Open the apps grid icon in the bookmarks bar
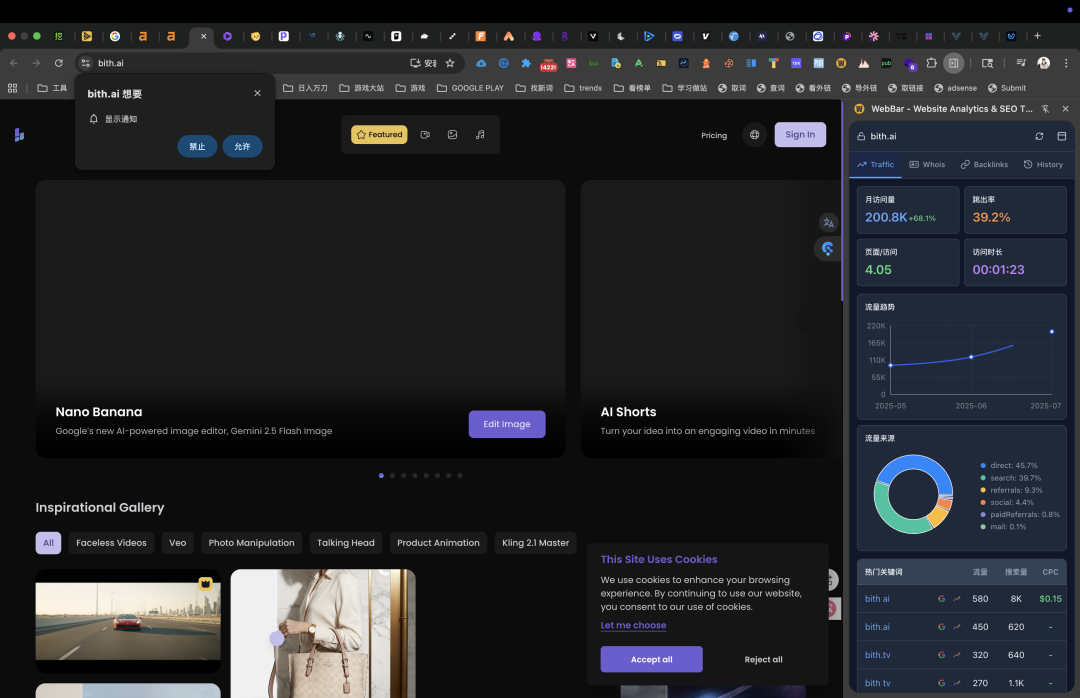Screen dimensions: 1080x698 point(12,88)
